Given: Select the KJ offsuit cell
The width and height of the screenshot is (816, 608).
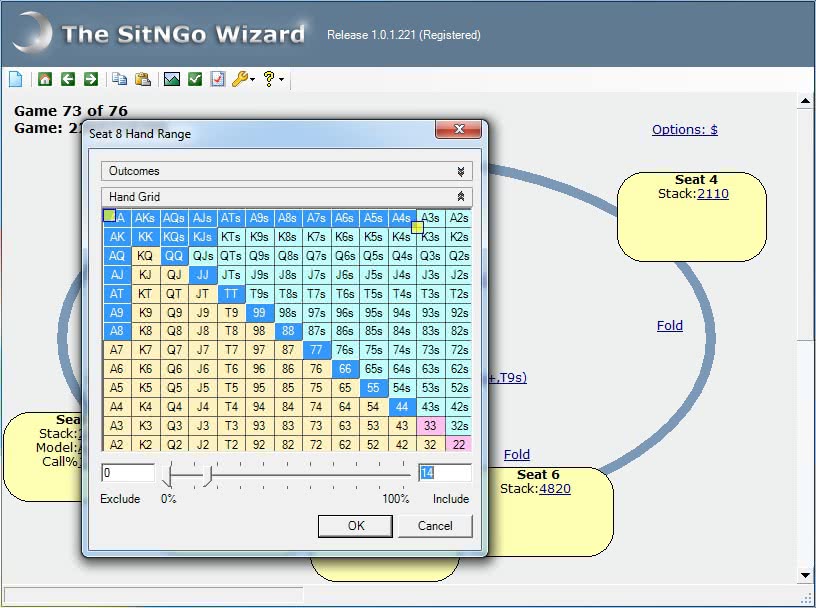Looking at the screenshot, I should pyautogui.click(x=145, y=275).
